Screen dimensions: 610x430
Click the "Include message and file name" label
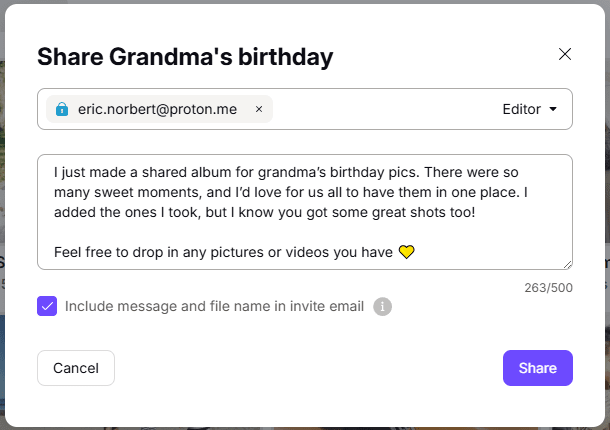(214, 306)
